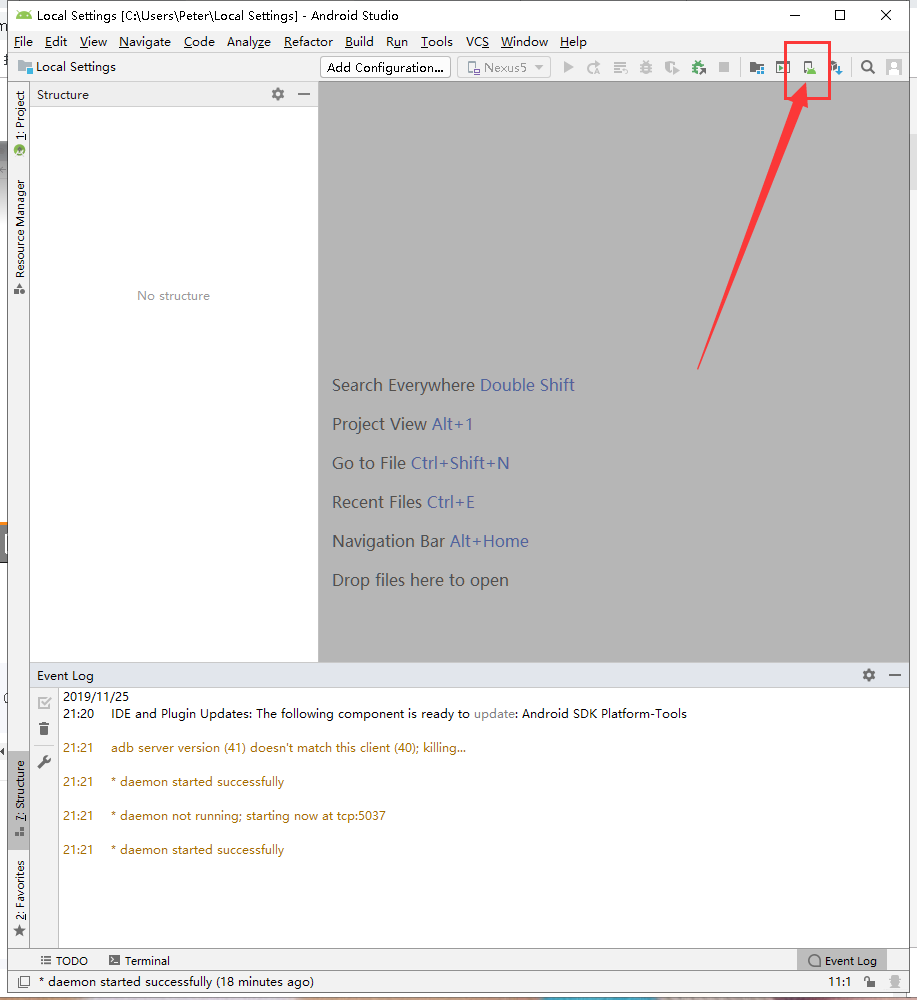
Task: Click the Run app play icon
Action: (x=568, y=67)
